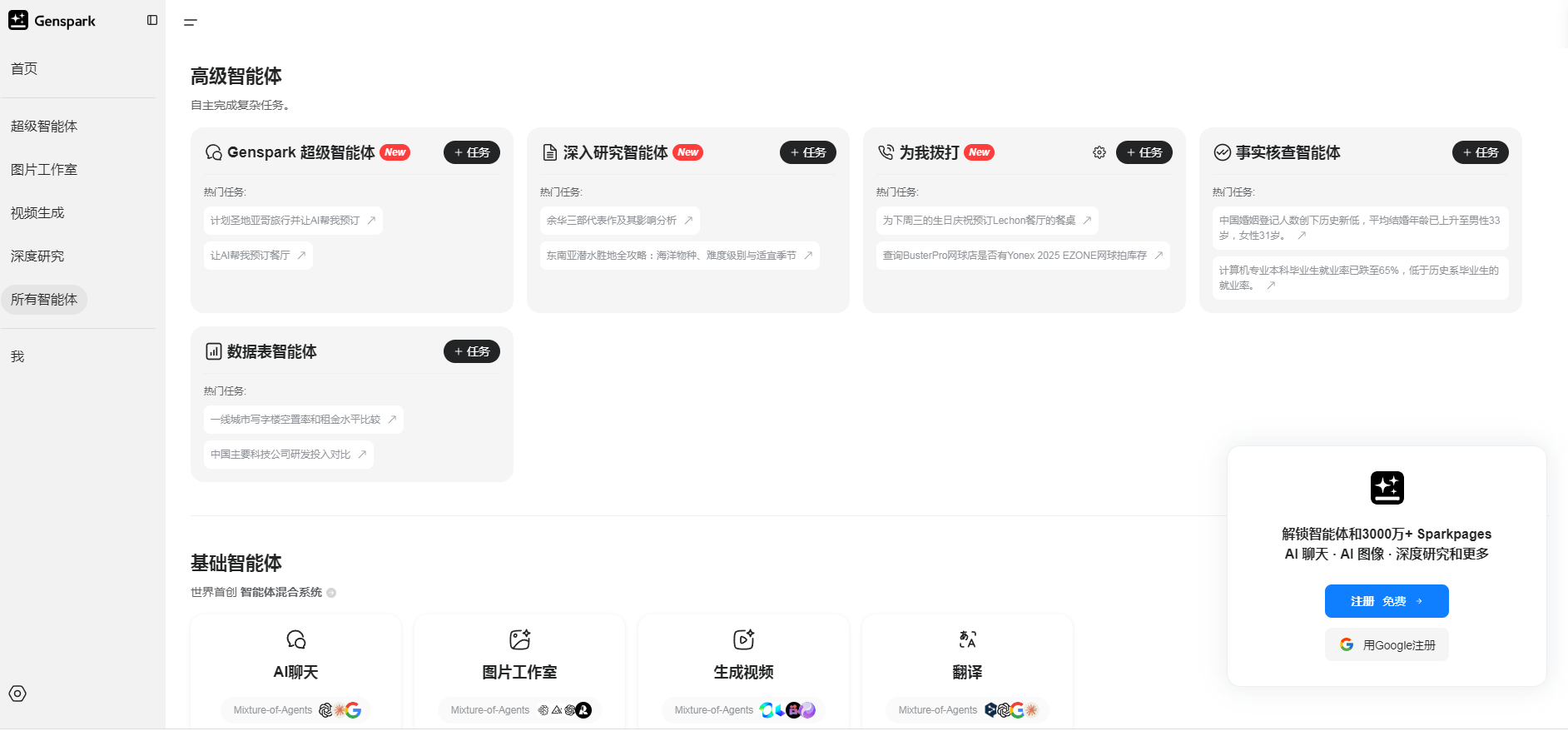The width and height of the screenshot is (1568, 731).
Task: Click the Genspark logo icon
Action: [x=18, y=21]
